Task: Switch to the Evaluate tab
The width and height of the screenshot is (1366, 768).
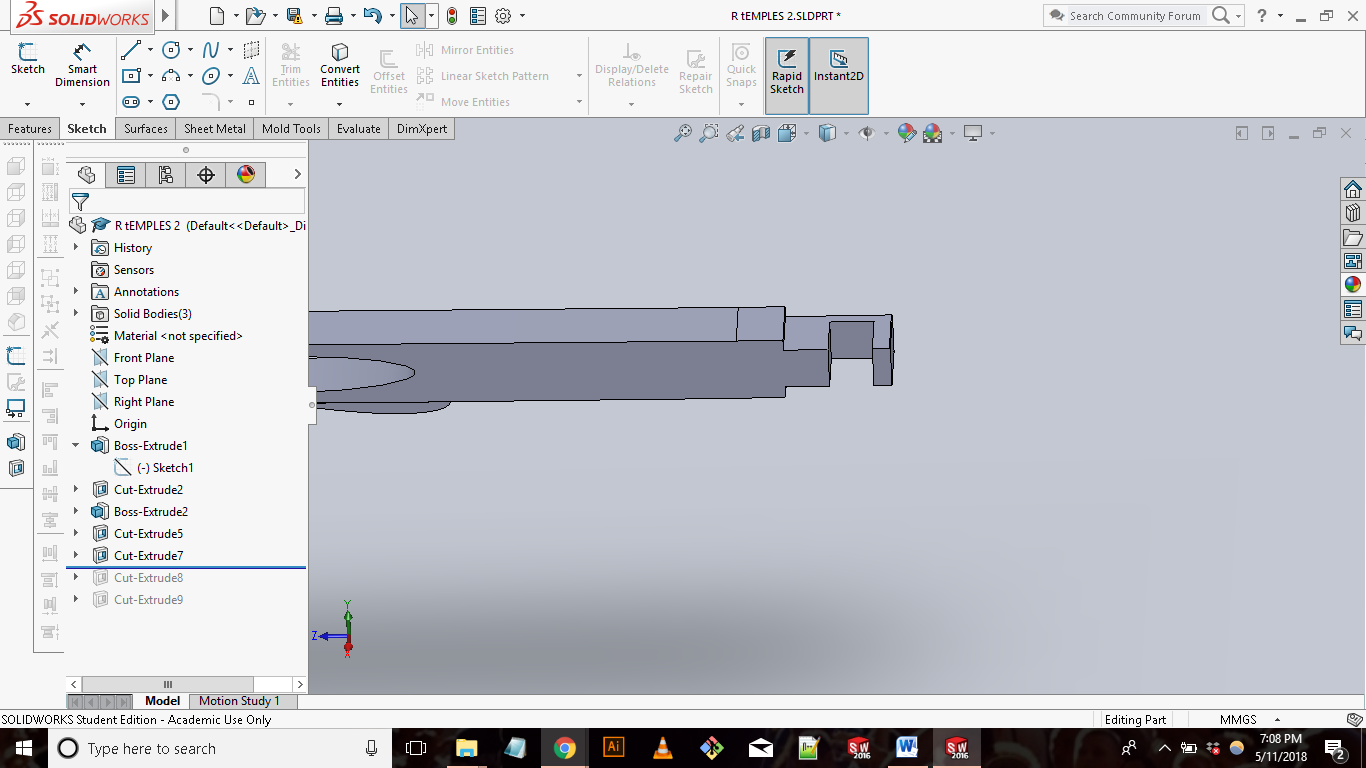Action: (358, 129)
